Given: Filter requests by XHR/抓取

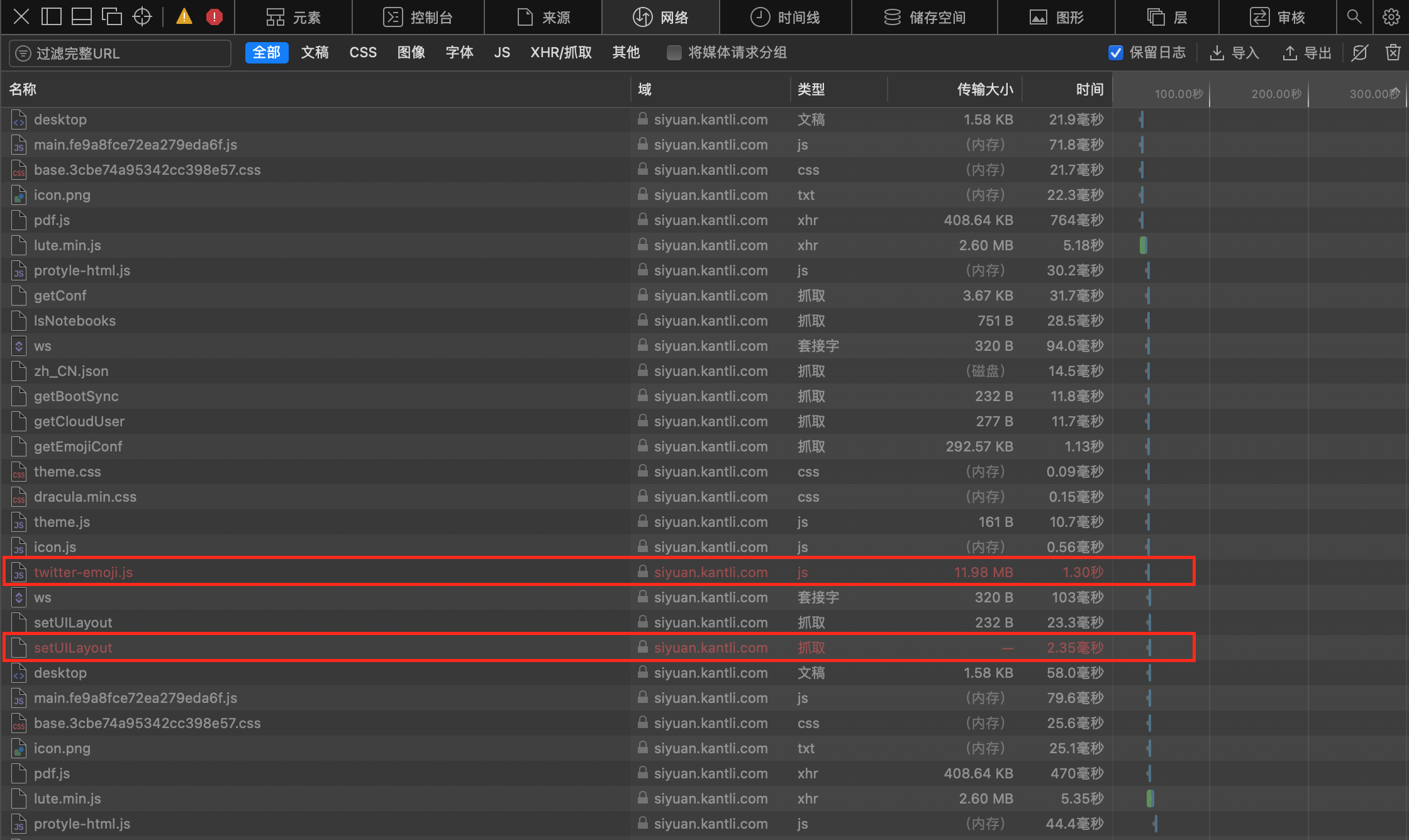Looking at the screenshot, I should click(x=561, y=53).
